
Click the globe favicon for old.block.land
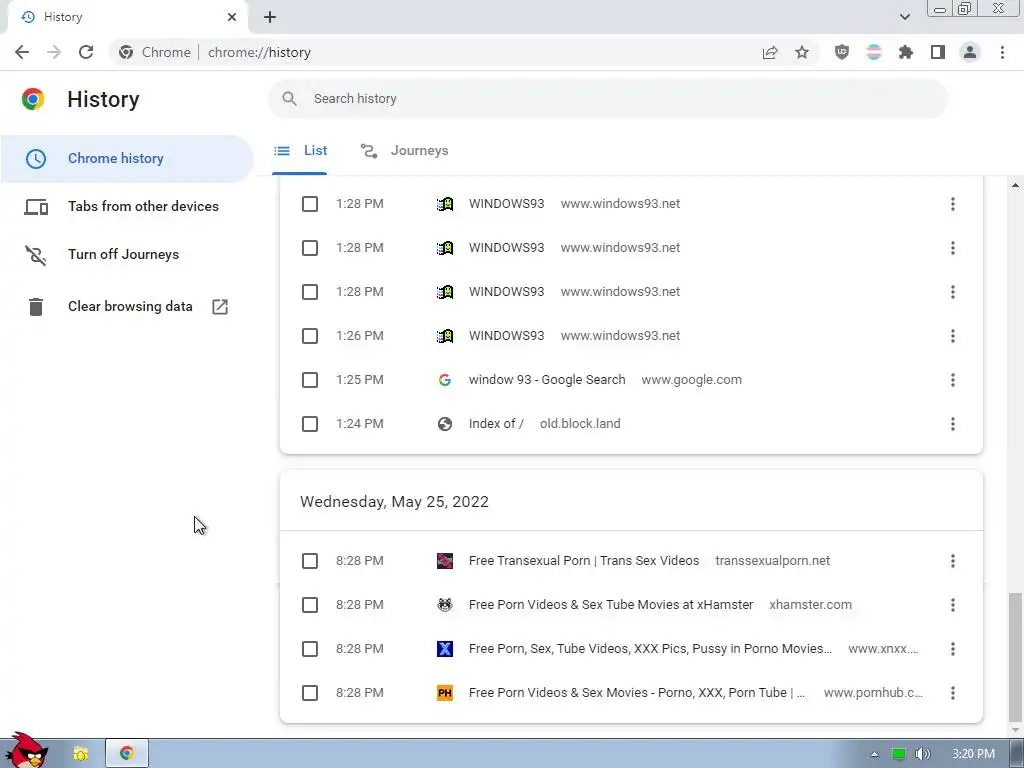click(445, 424)
